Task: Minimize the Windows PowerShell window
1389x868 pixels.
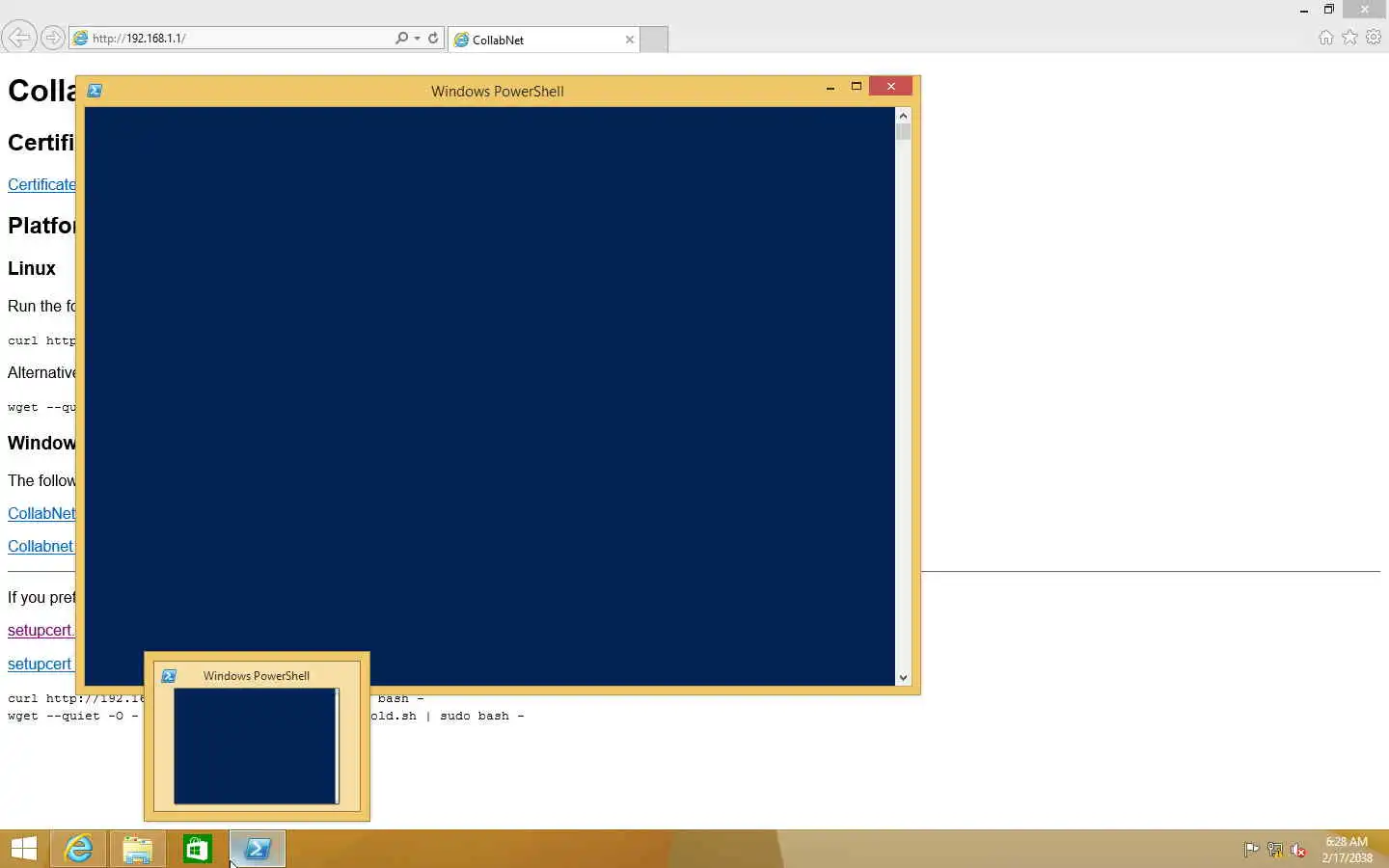Action: click(x=830, y=87)
